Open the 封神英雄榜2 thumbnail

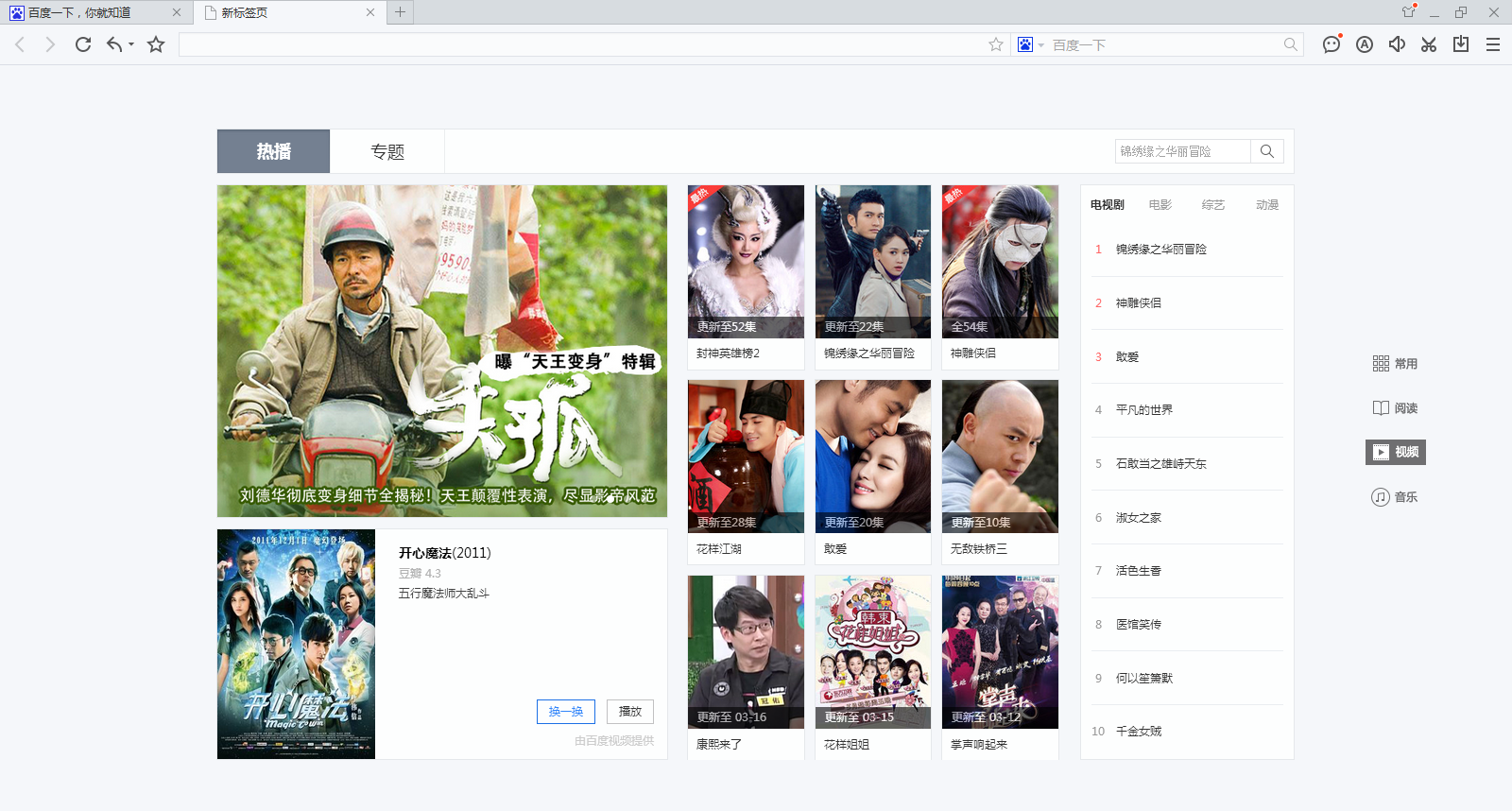[x=746, y=261]
